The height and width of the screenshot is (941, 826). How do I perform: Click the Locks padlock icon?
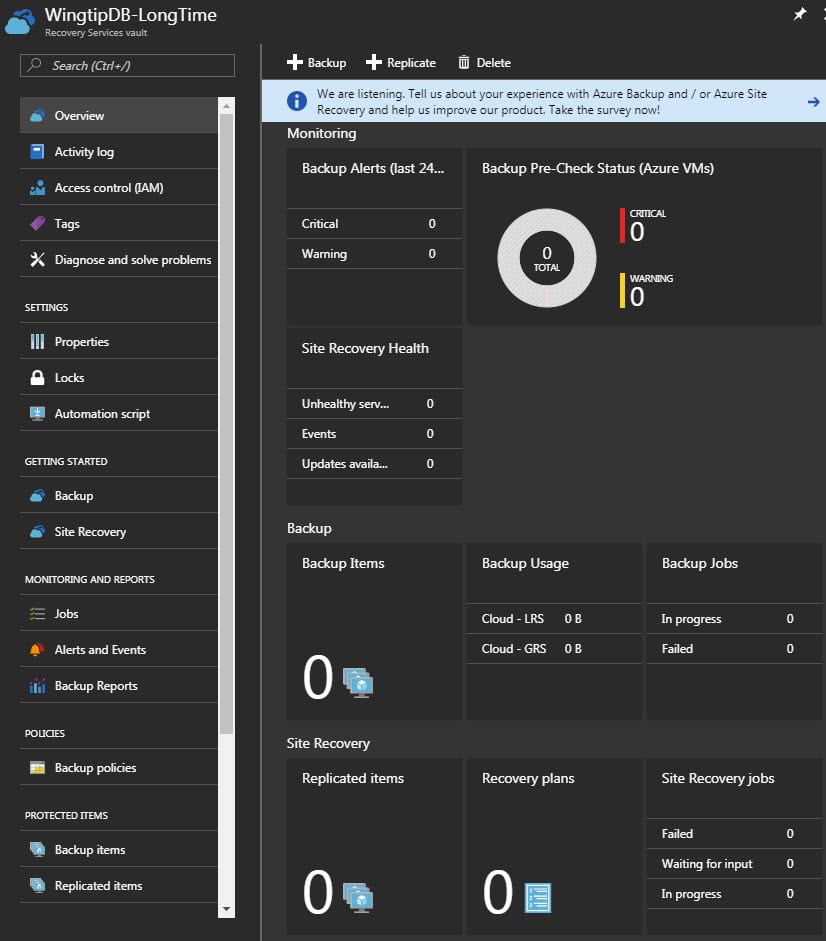[x=37, y=377]
